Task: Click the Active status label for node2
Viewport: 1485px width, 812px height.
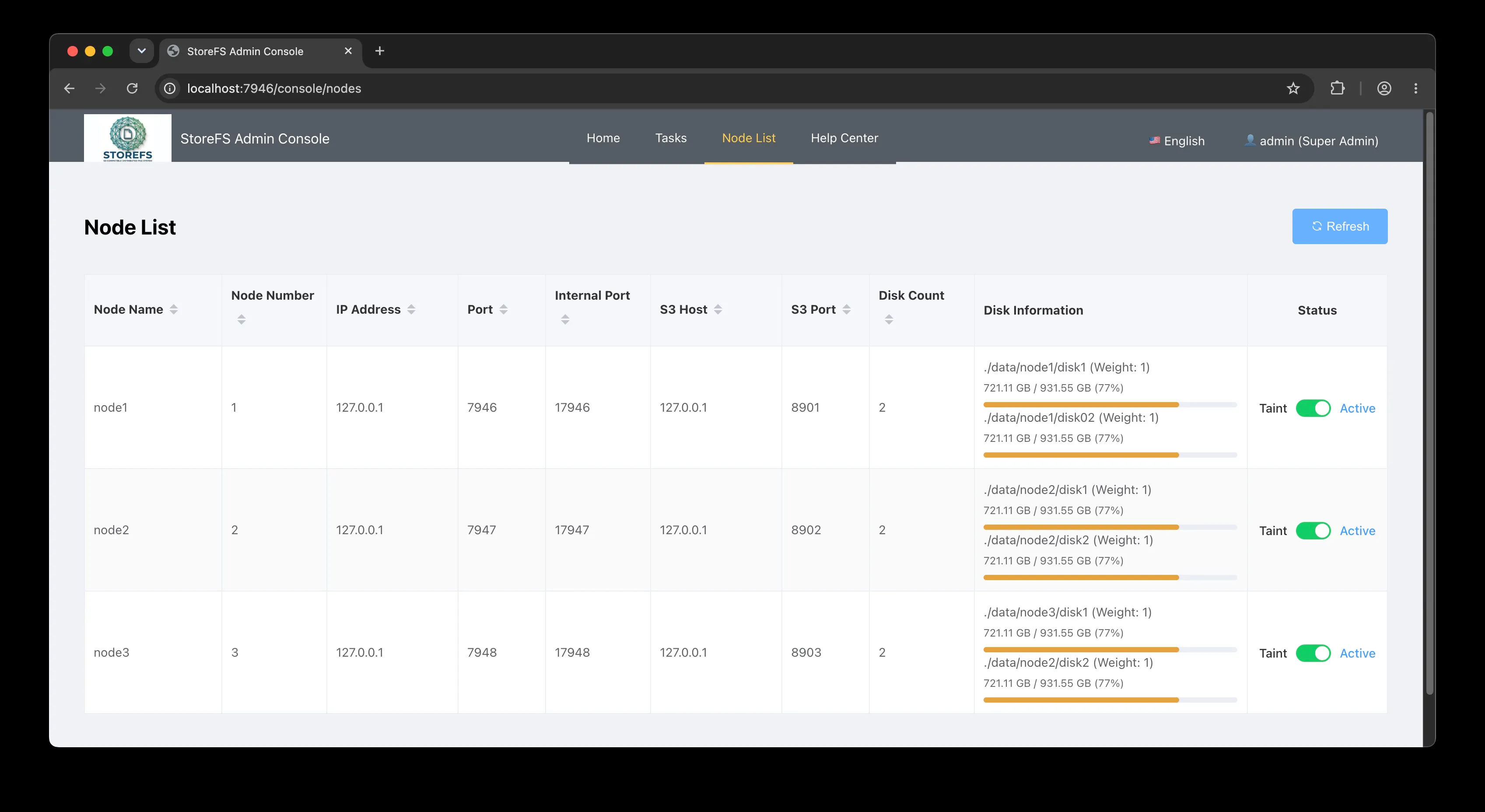Action: pos(1358,531)
